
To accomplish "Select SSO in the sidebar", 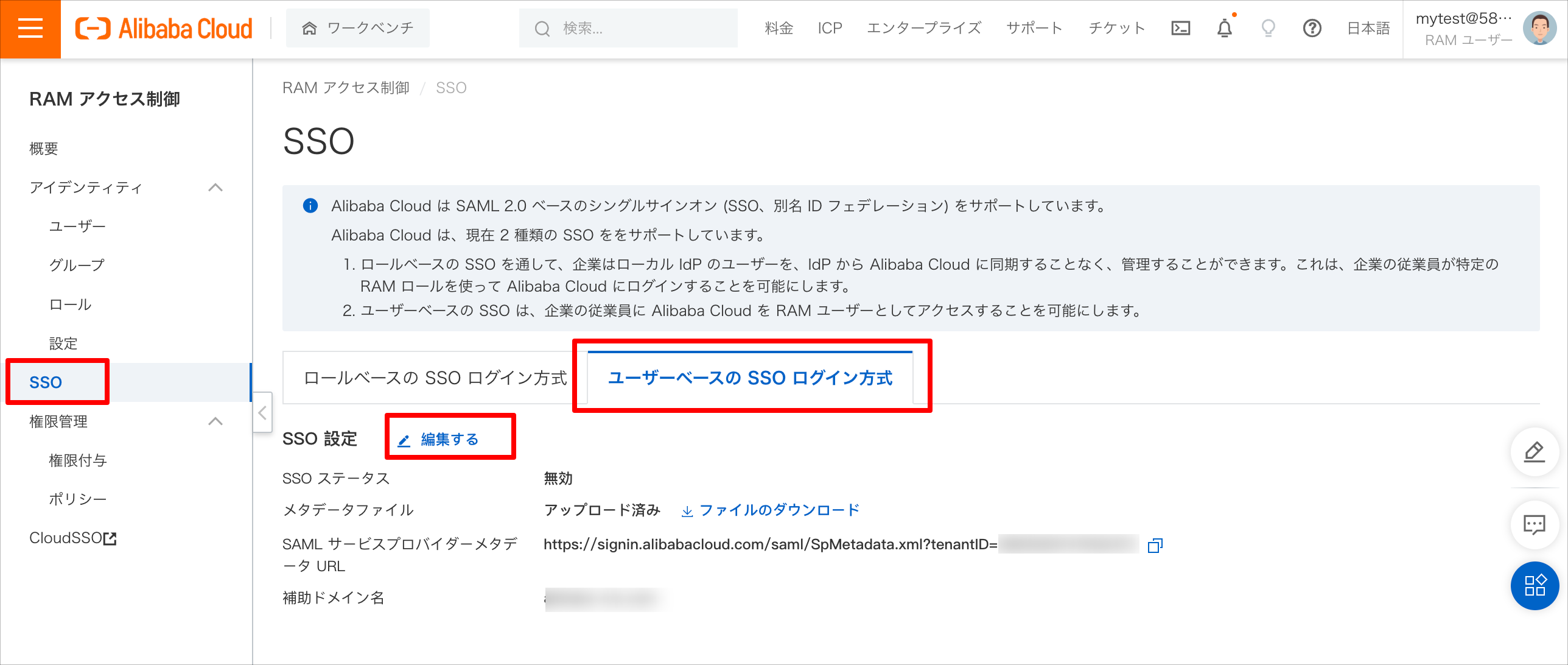I will point(46,382).
